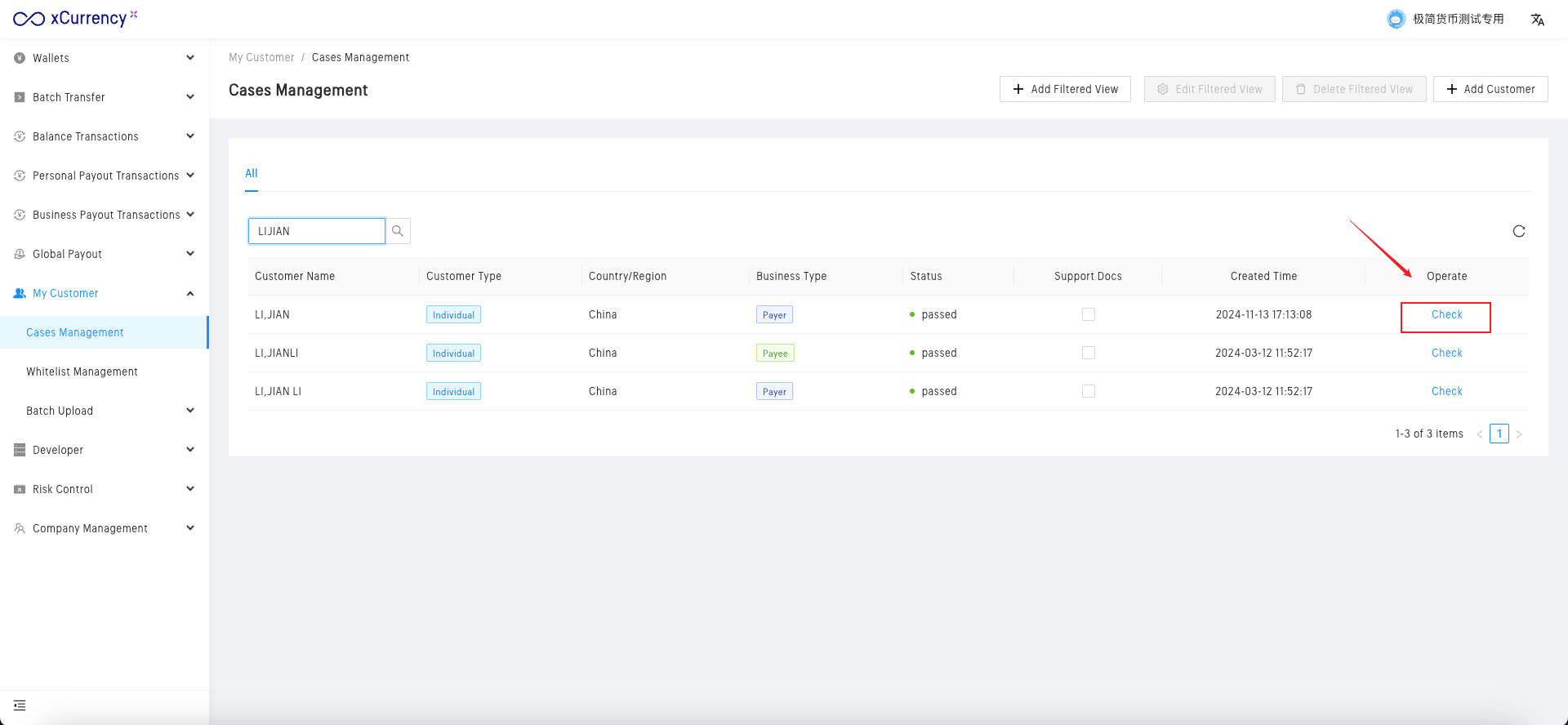The height and width of the screenshot is (725, 1568).
Task: Click the user account avatar icon
Action: click(x=1396, y=19)
